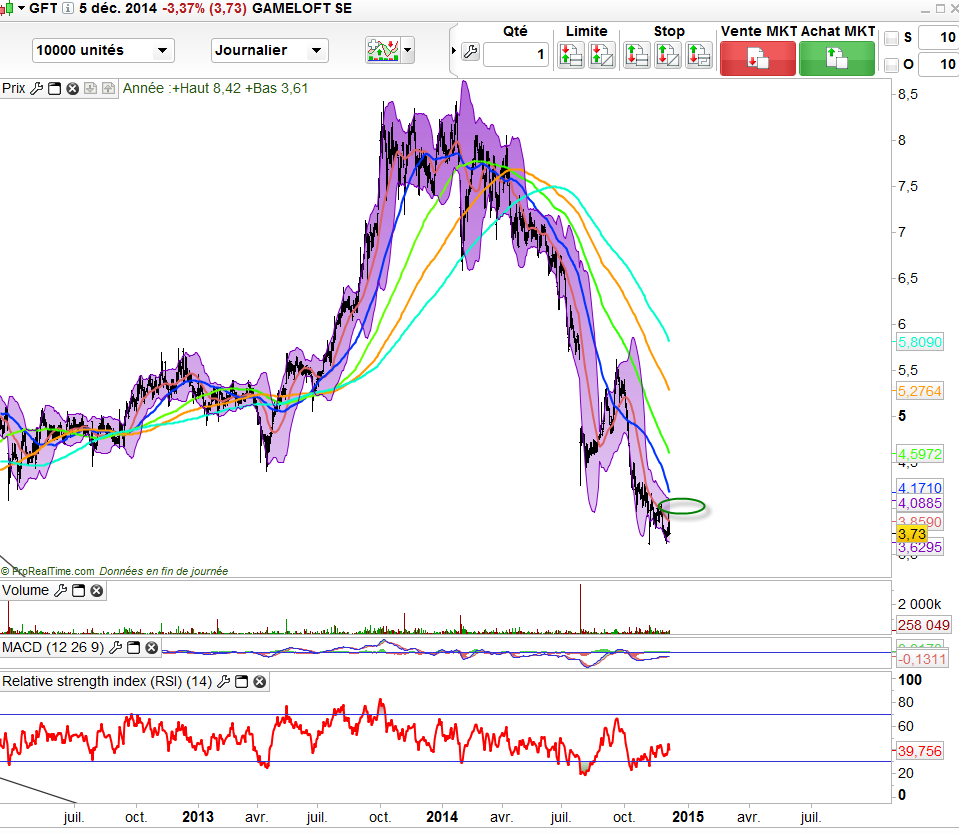Expand arrow beside the indicator chart icon

(408, 50)
